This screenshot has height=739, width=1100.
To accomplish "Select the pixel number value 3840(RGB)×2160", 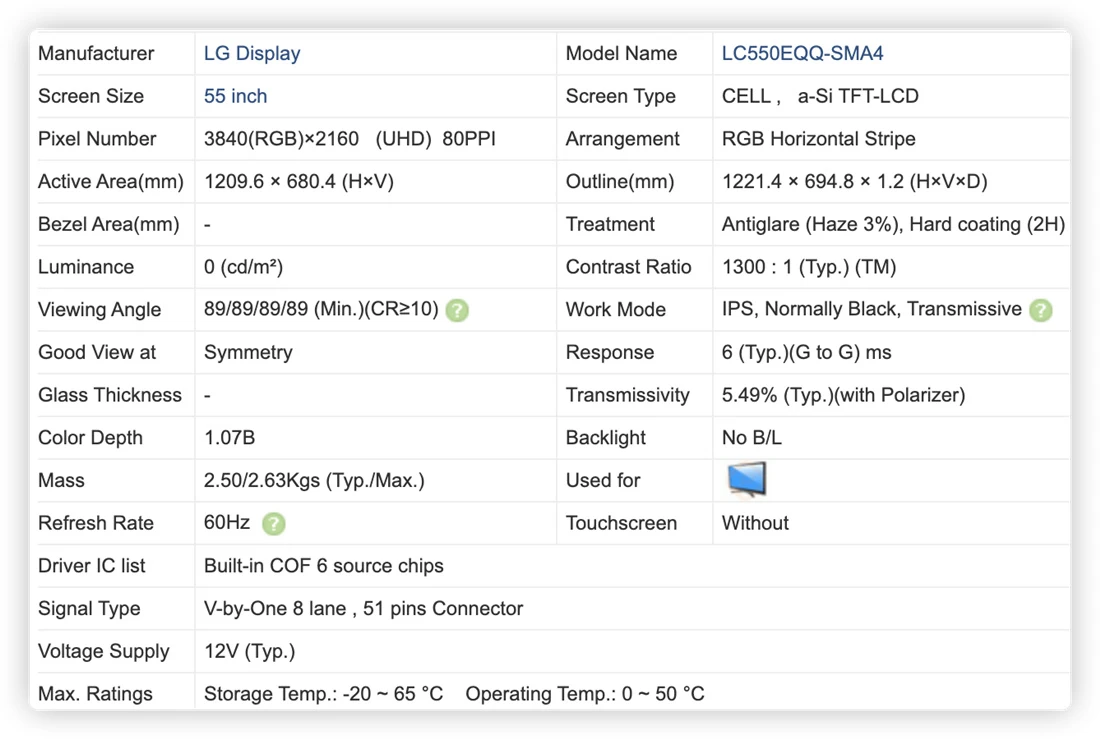I will click(x=281, y=139).
